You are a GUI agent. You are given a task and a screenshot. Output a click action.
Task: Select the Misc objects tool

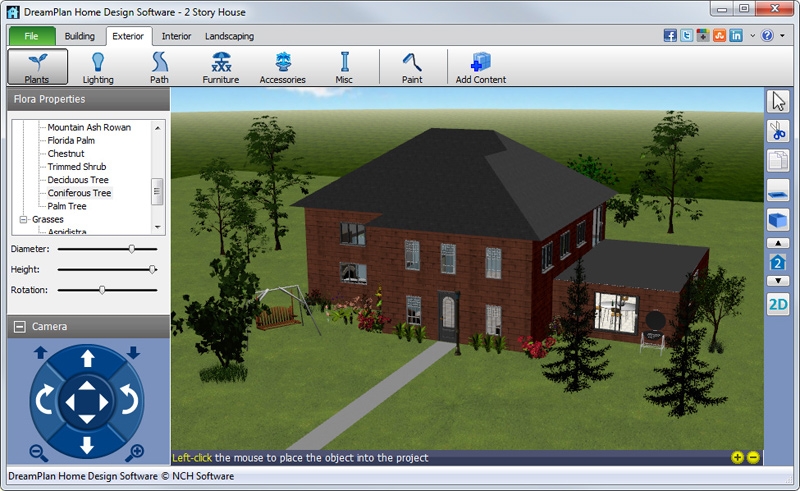click(x=344, y=67)
